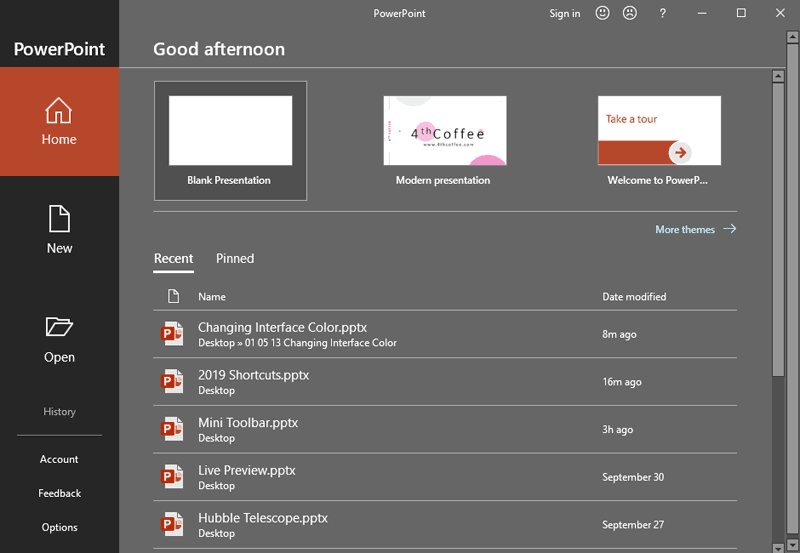Click PowerPoint file icon for Changing Interface Color.pptx

tap(172, 334)
